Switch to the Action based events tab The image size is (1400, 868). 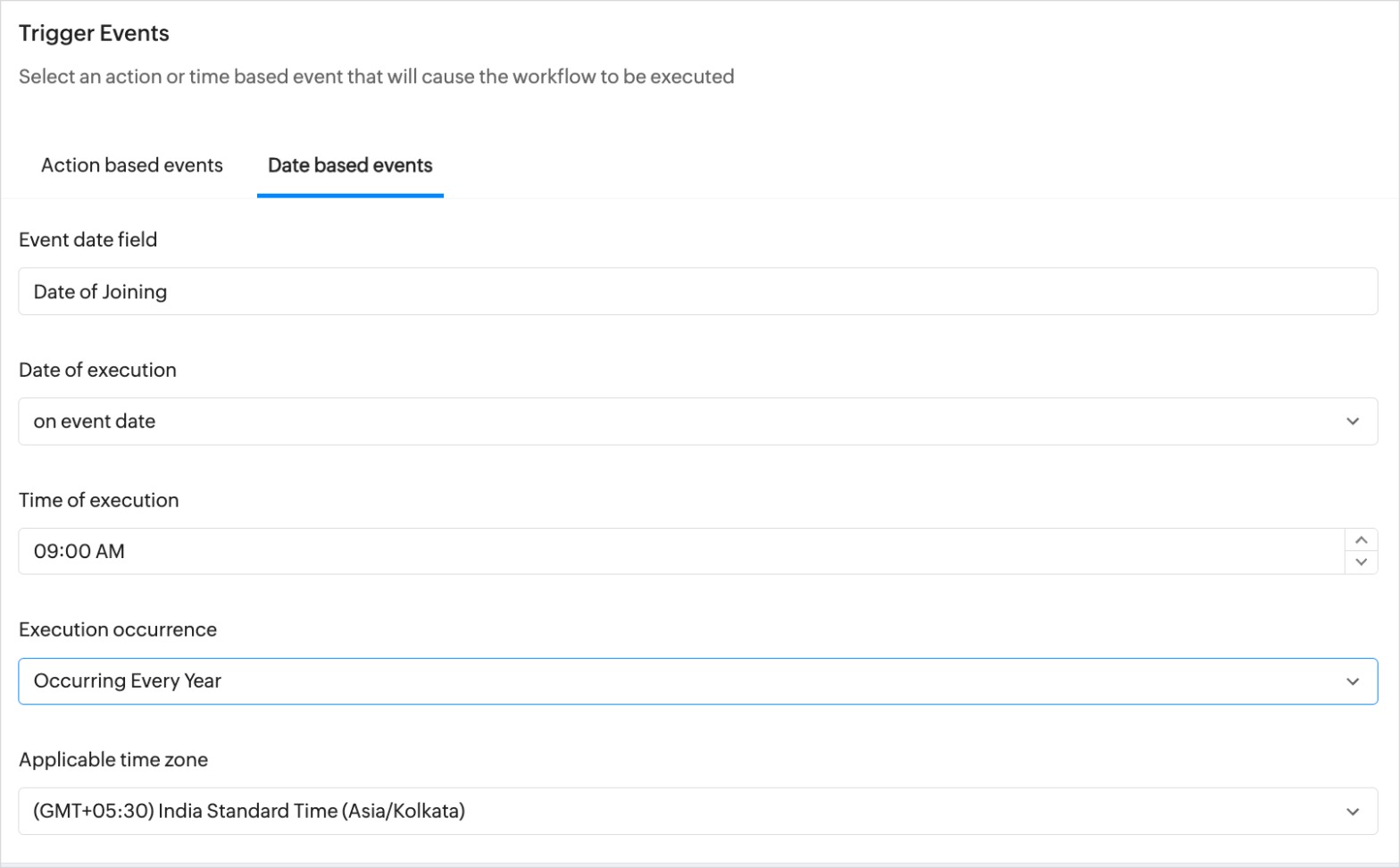click(x=131, y=165)
